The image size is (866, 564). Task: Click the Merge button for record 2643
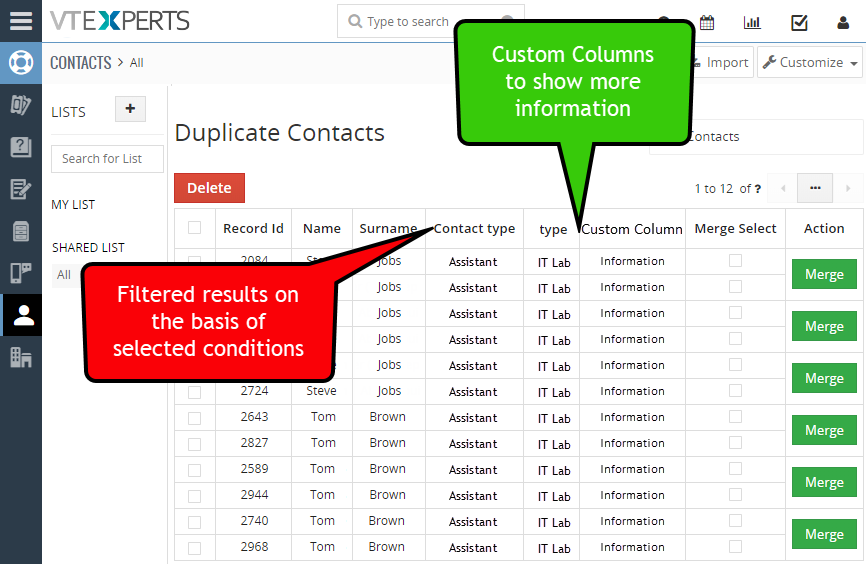824,430
